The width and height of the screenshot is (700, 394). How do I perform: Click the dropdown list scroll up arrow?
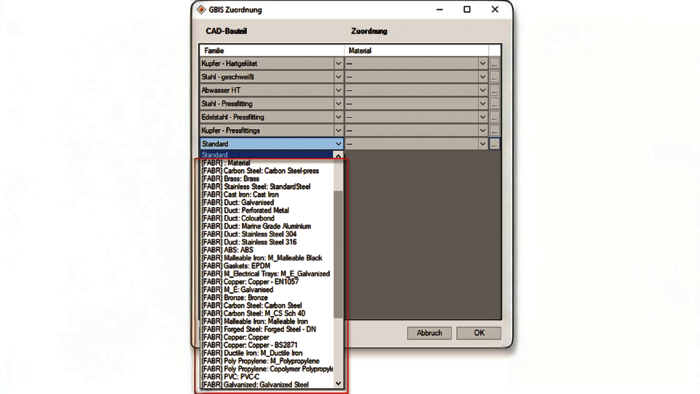click(338, 156)
